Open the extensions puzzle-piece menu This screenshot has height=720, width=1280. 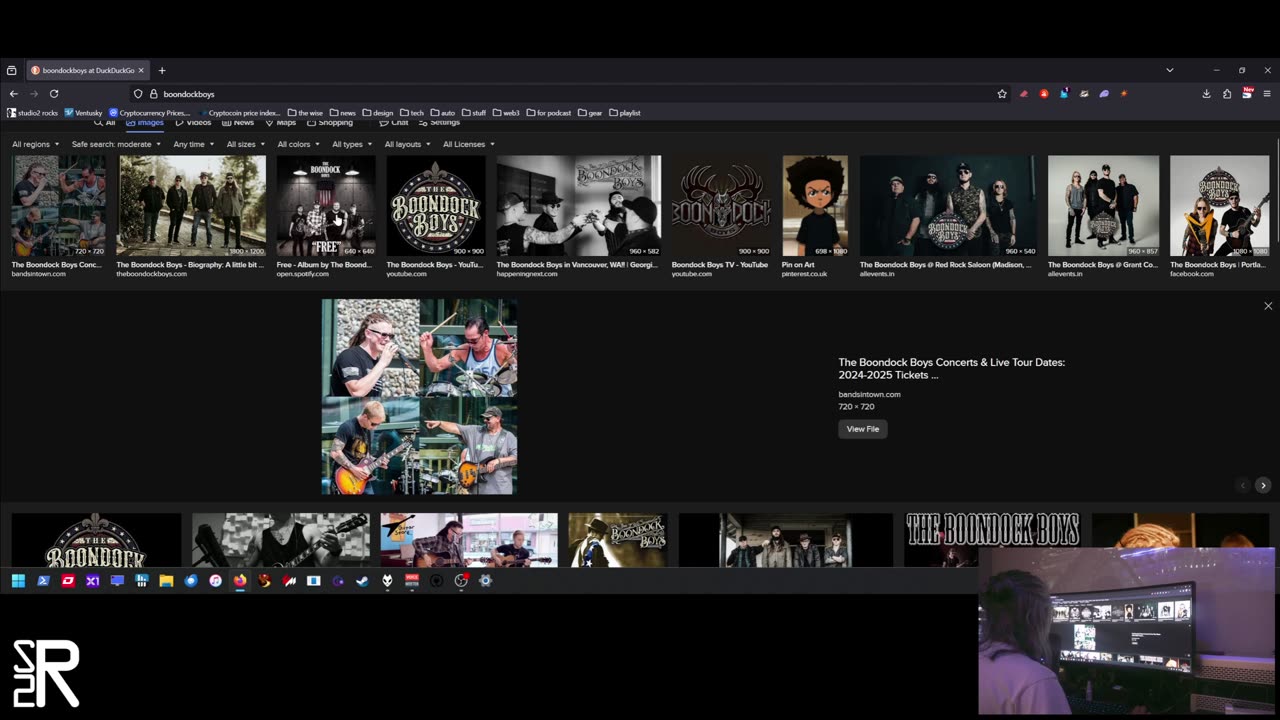(x=1227, y=94)
